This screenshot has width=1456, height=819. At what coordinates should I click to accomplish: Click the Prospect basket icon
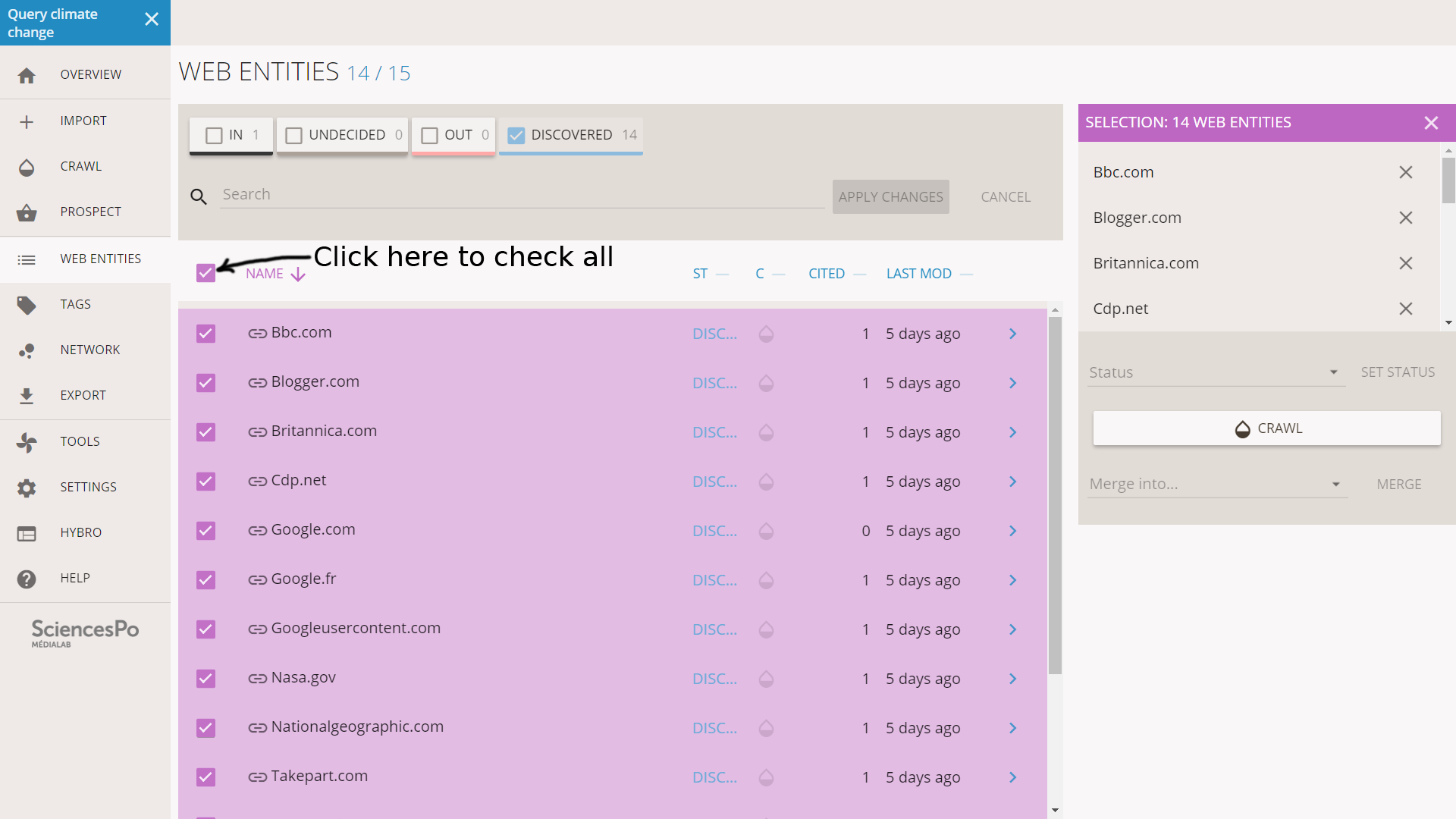click(x=27, y=212)
